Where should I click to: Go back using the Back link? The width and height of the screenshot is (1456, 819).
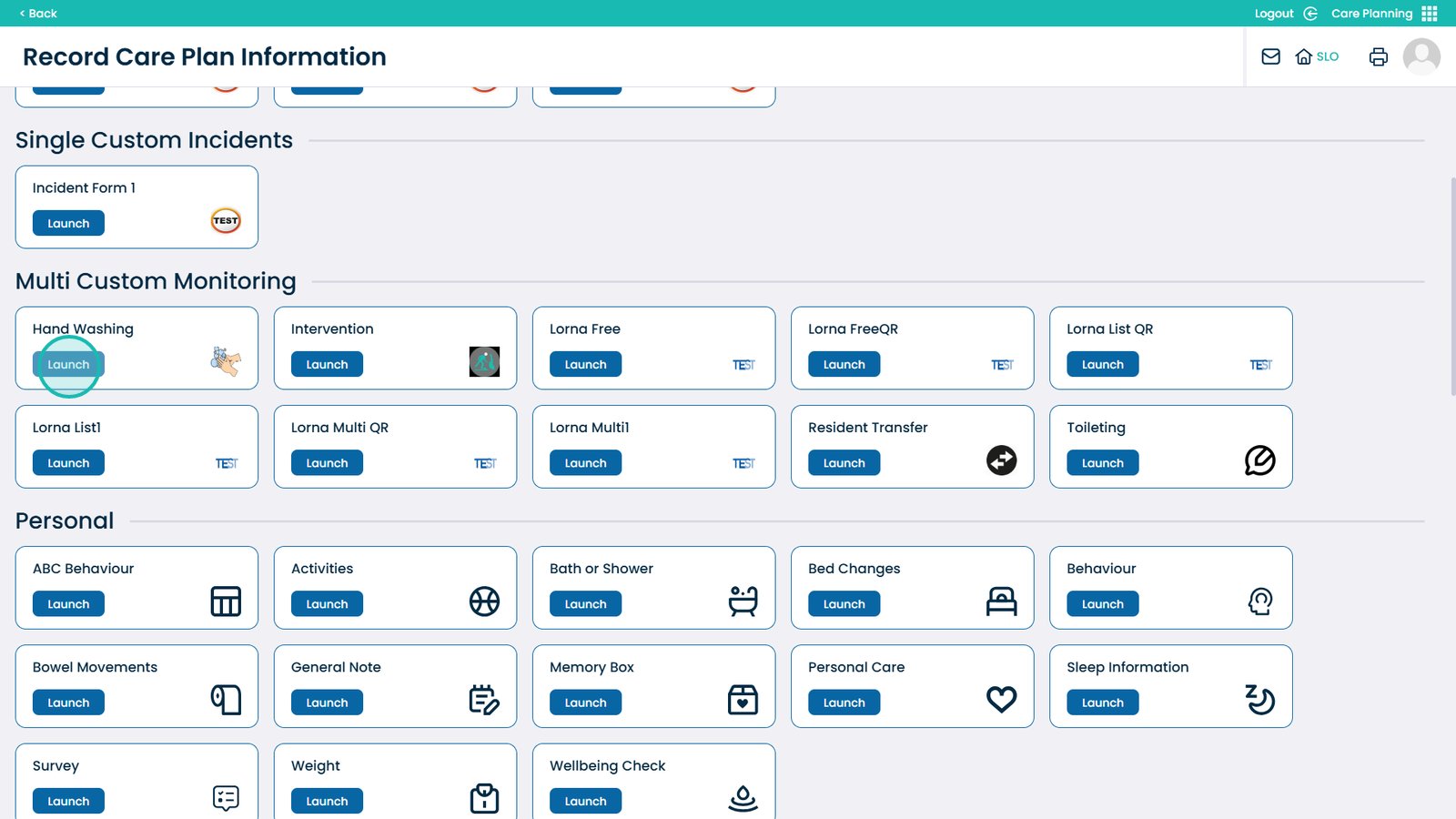(x=38, y=14)
